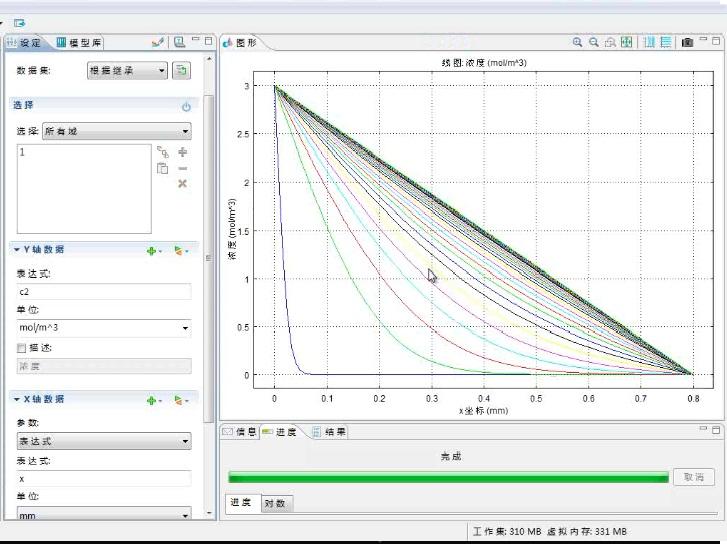The image size is (727, 544).
Task: Collapse the Y轴数据 section
Action: [17, 250]
